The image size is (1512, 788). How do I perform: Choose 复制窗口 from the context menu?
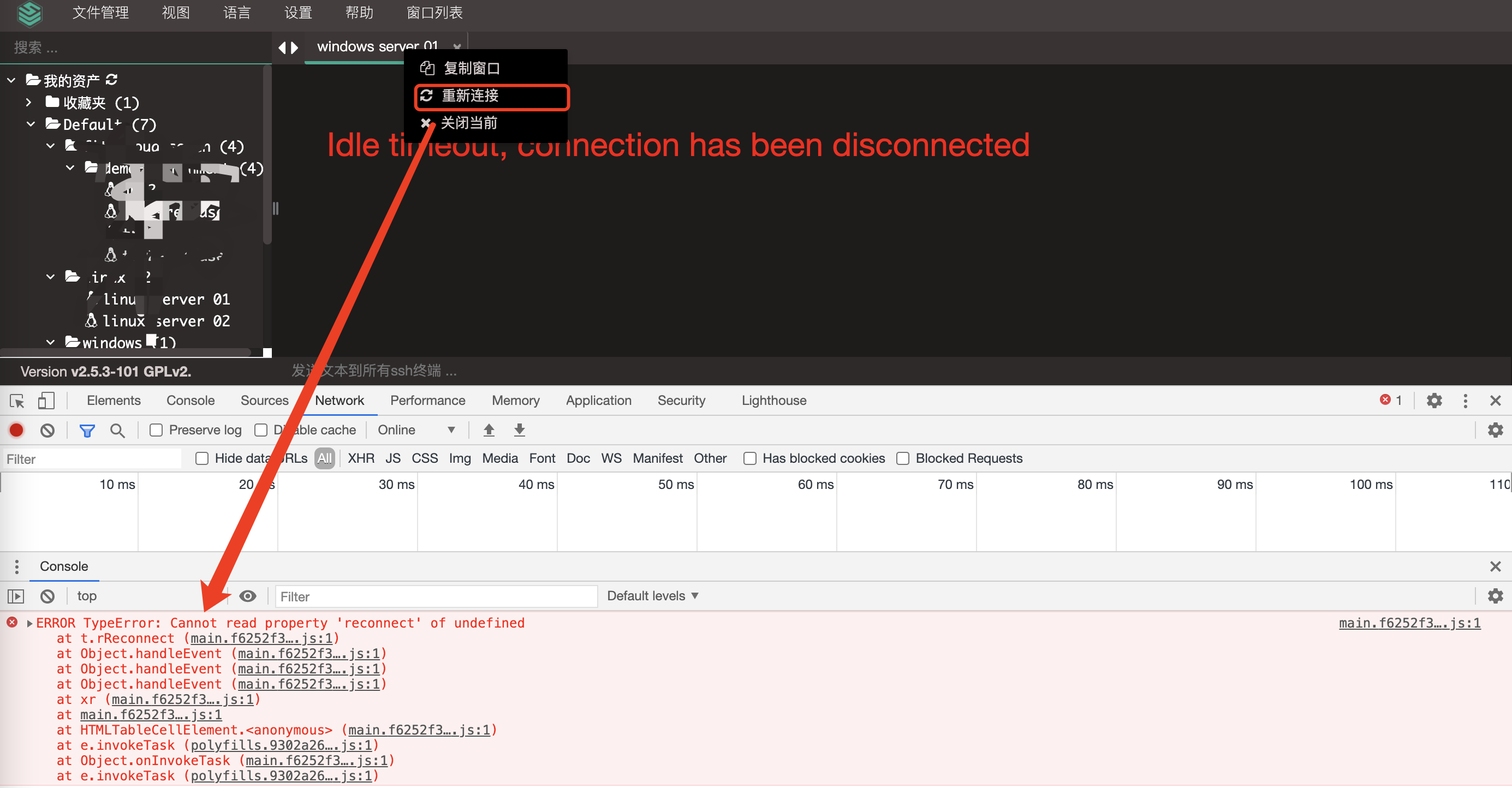(486, 68)
